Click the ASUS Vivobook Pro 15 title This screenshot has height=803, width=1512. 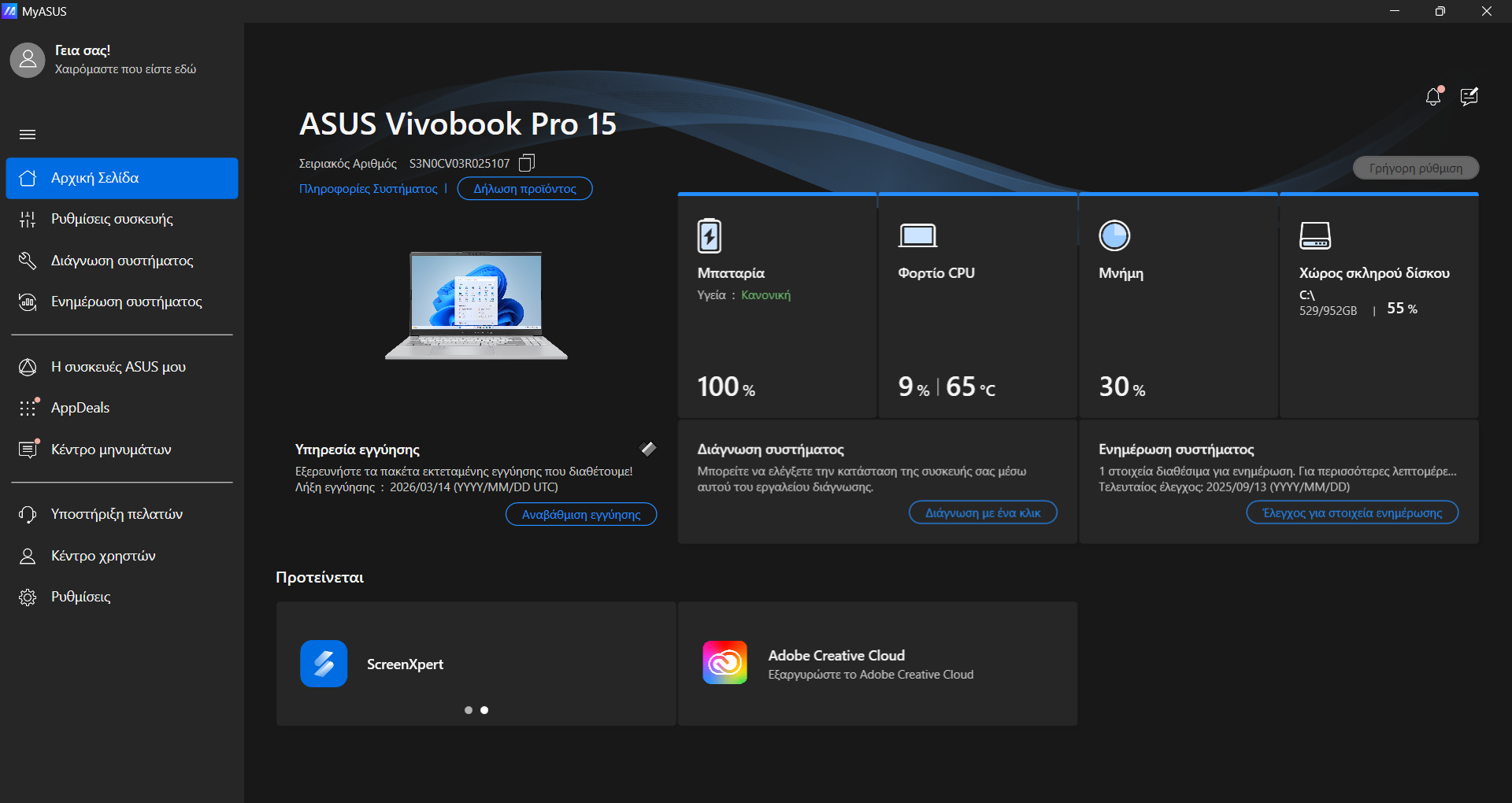[458, 124]
